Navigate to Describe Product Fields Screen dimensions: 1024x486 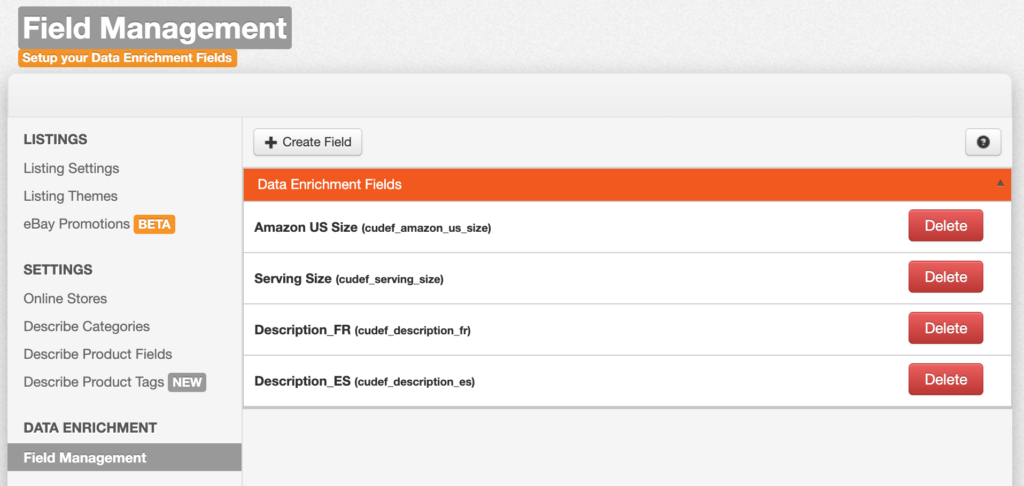[97, 354]
